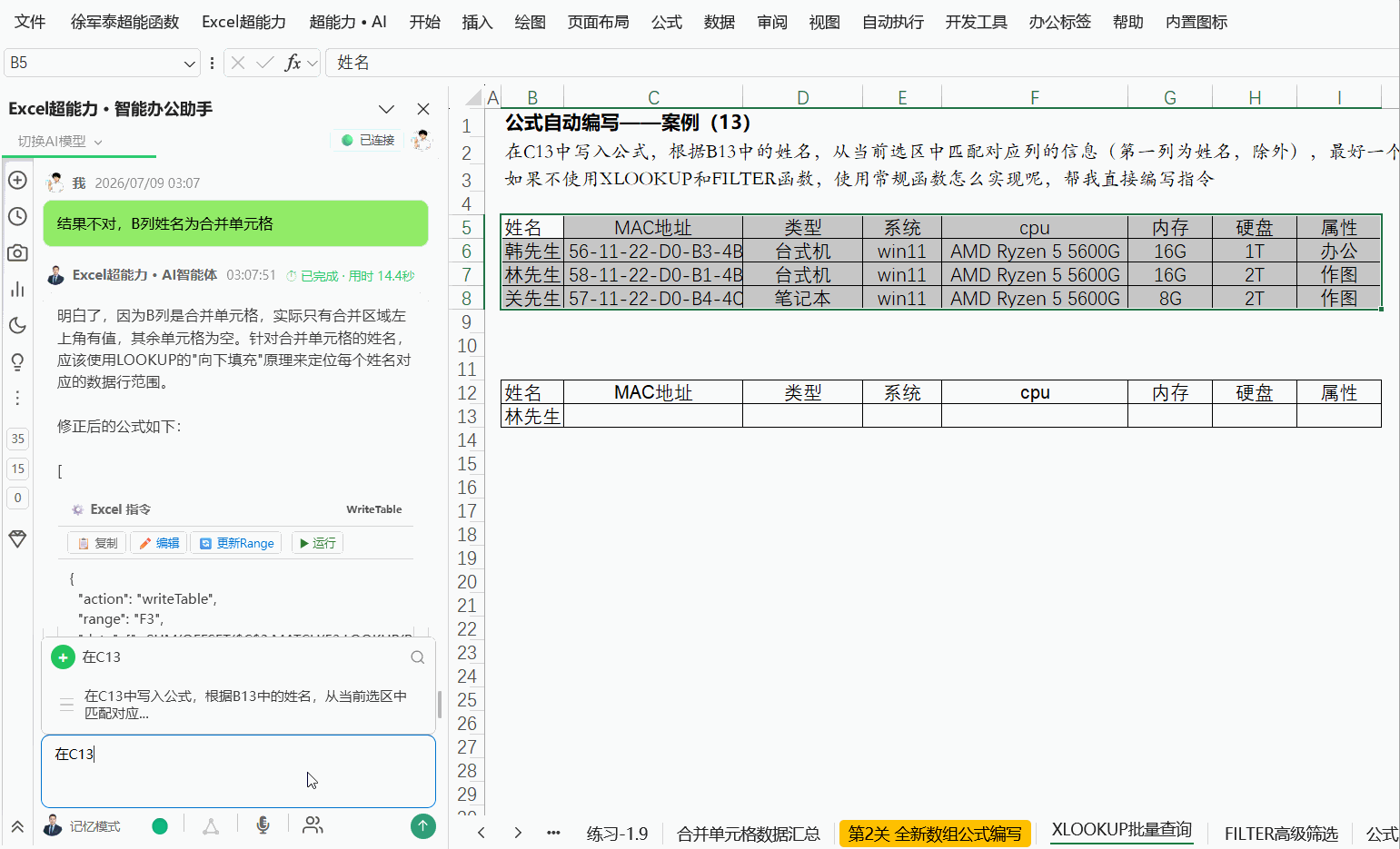Click next sheet navigation arrow
The width and height of the screenshot is (1400, 849).
(x=518, y=833)
